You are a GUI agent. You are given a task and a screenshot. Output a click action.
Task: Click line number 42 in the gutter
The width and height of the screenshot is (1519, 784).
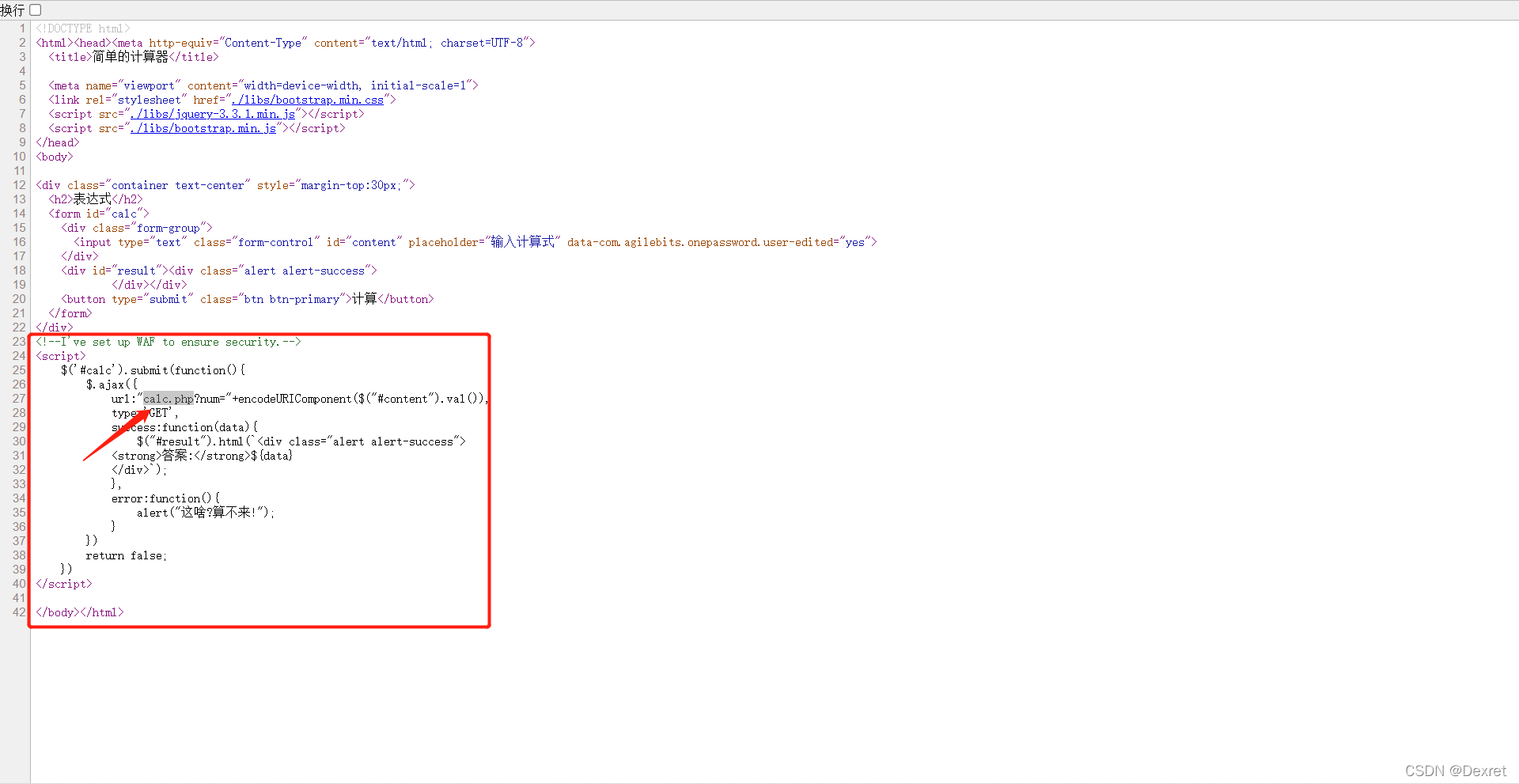19,612
